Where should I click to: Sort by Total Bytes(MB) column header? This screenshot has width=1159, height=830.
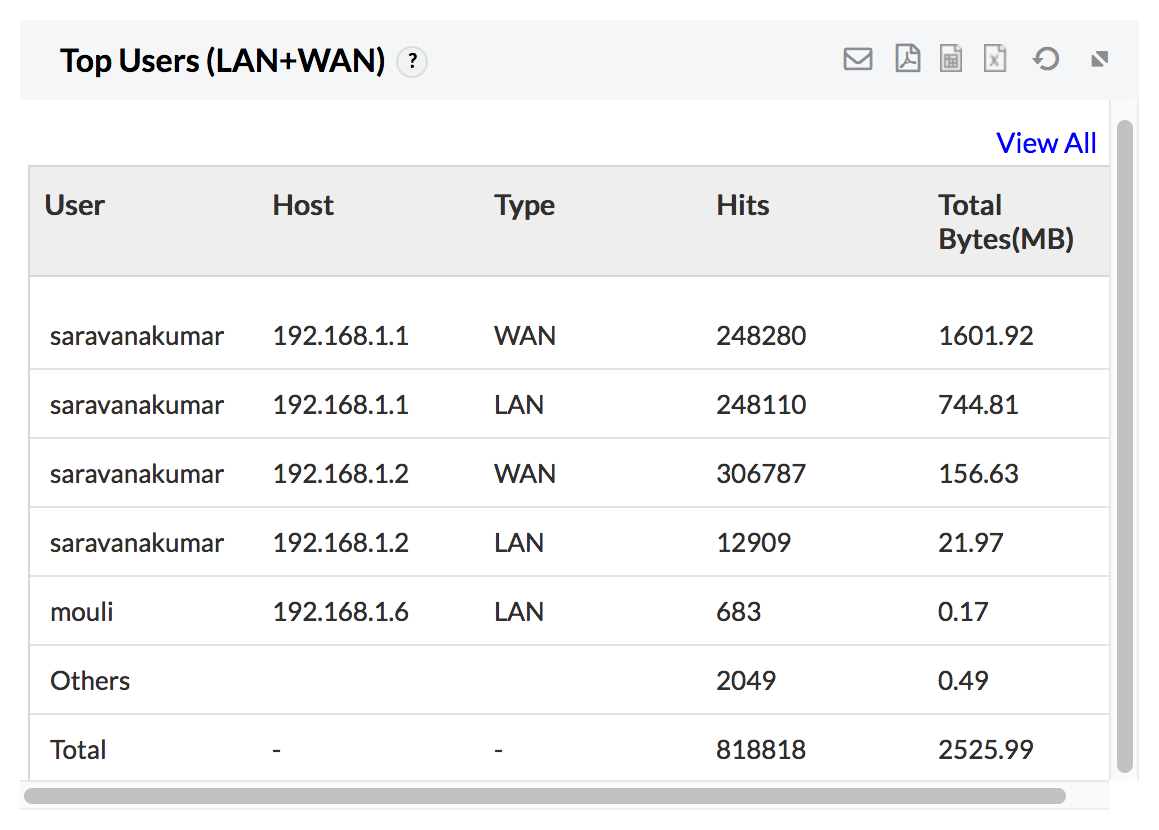point(1005,222)
